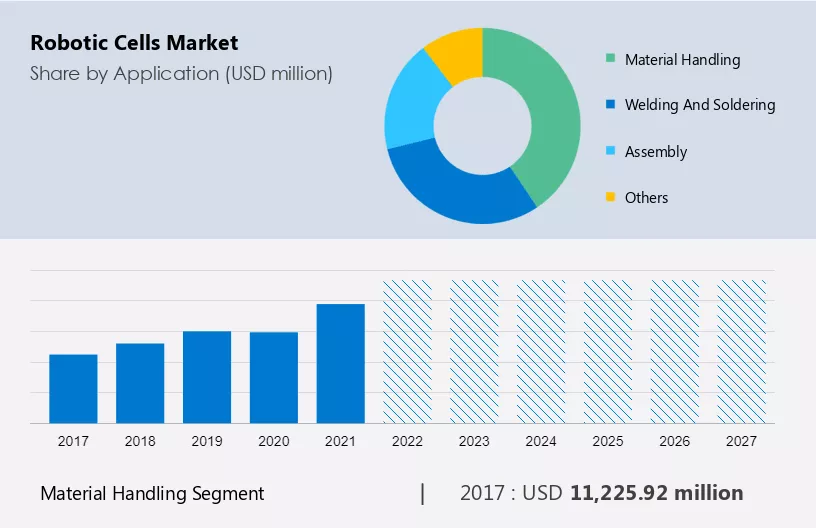
Task: Click the Material Handling Segment caption
Action: tap(152, 494)
